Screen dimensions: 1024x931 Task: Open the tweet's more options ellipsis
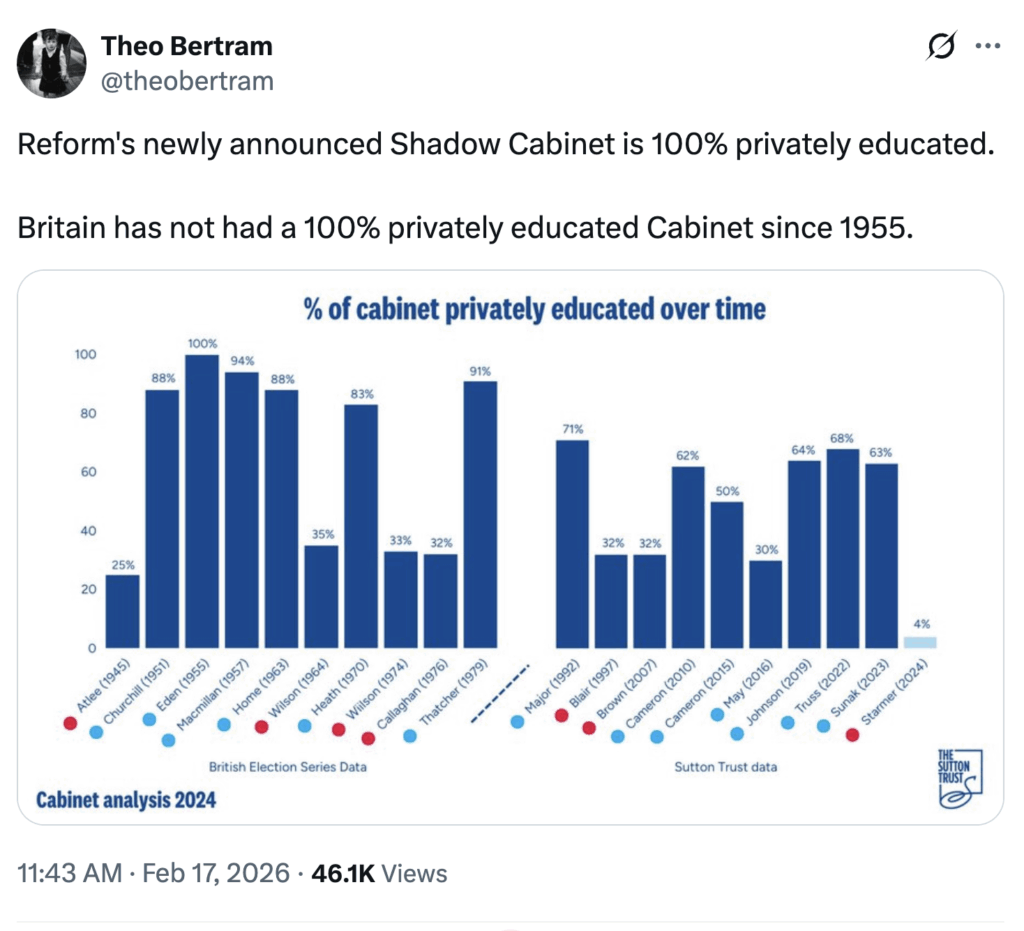coord(987,46)
